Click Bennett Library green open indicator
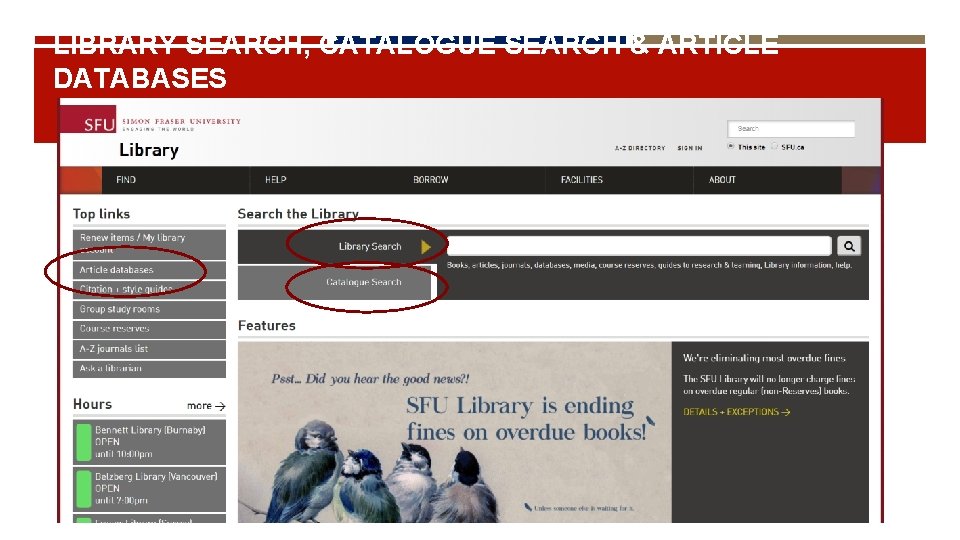 click(83, 442)
